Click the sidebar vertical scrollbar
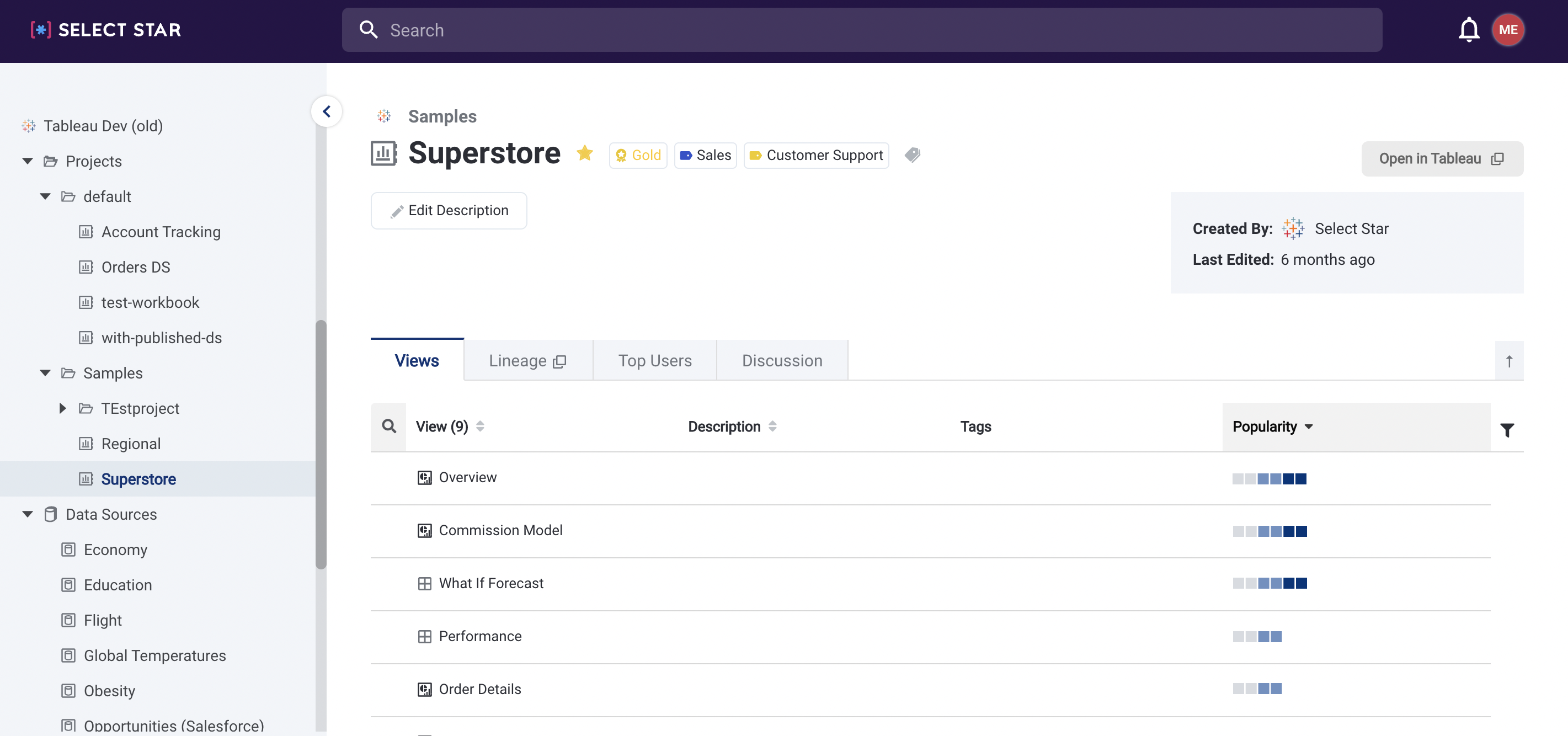This screenshot has width=1568, height=736. 321,444
